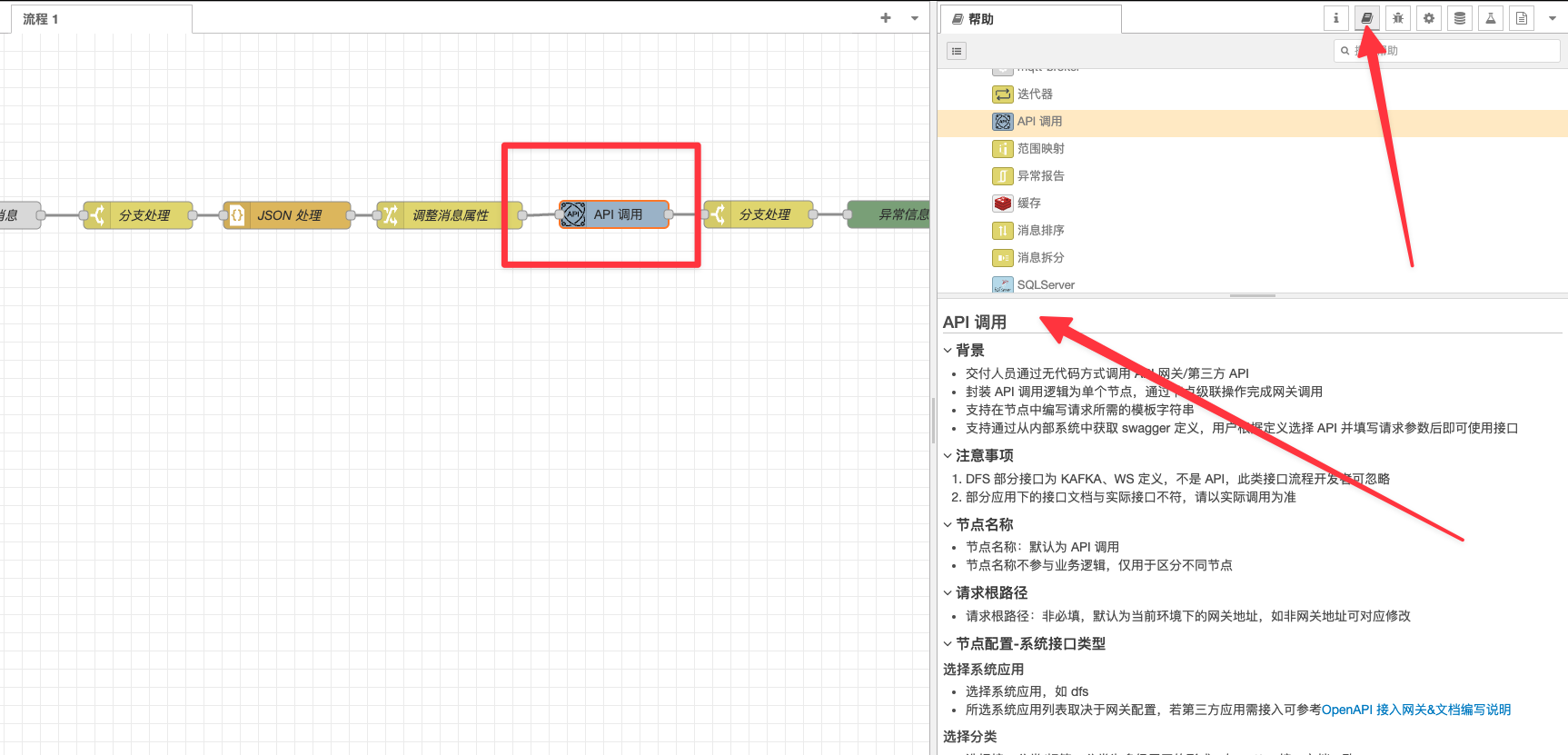Screen dimensions: 1568x755
Task: Collapse the 请求根路径 section
Action: coord(948,593)
